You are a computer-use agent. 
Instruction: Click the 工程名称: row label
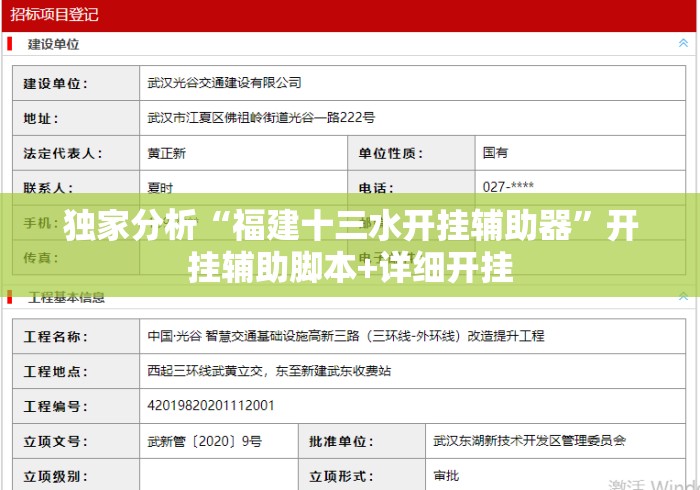56,336
